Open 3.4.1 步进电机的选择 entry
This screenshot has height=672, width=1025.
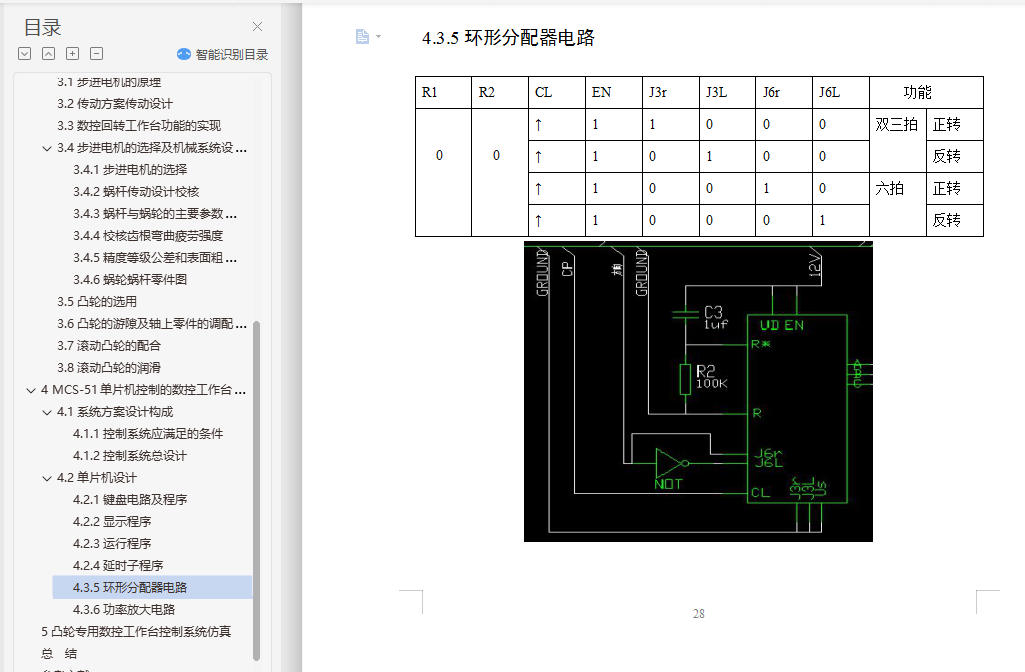pyautogui.click(x=130, y=170)
